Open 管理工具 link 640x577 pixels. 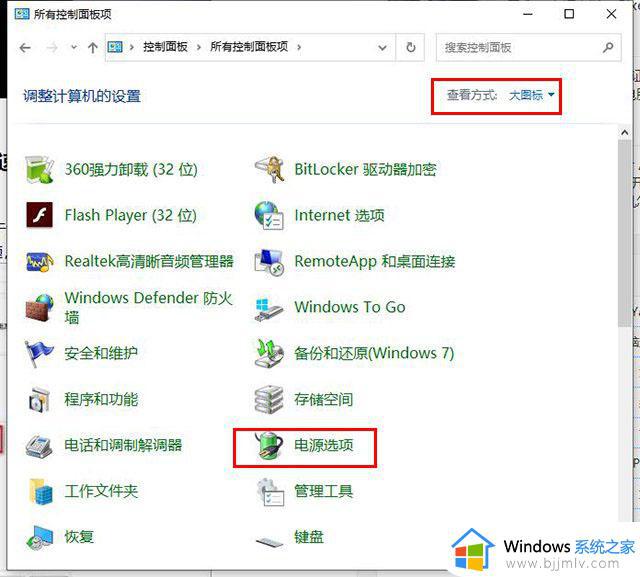tap(324, 491)
